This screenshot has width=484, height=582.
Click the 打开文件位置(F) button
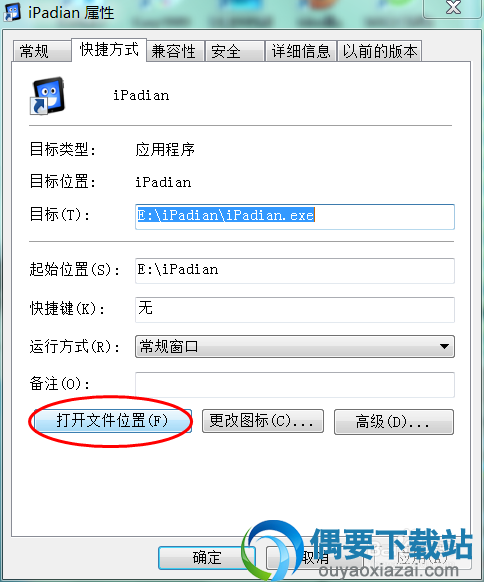coord(112,421)
